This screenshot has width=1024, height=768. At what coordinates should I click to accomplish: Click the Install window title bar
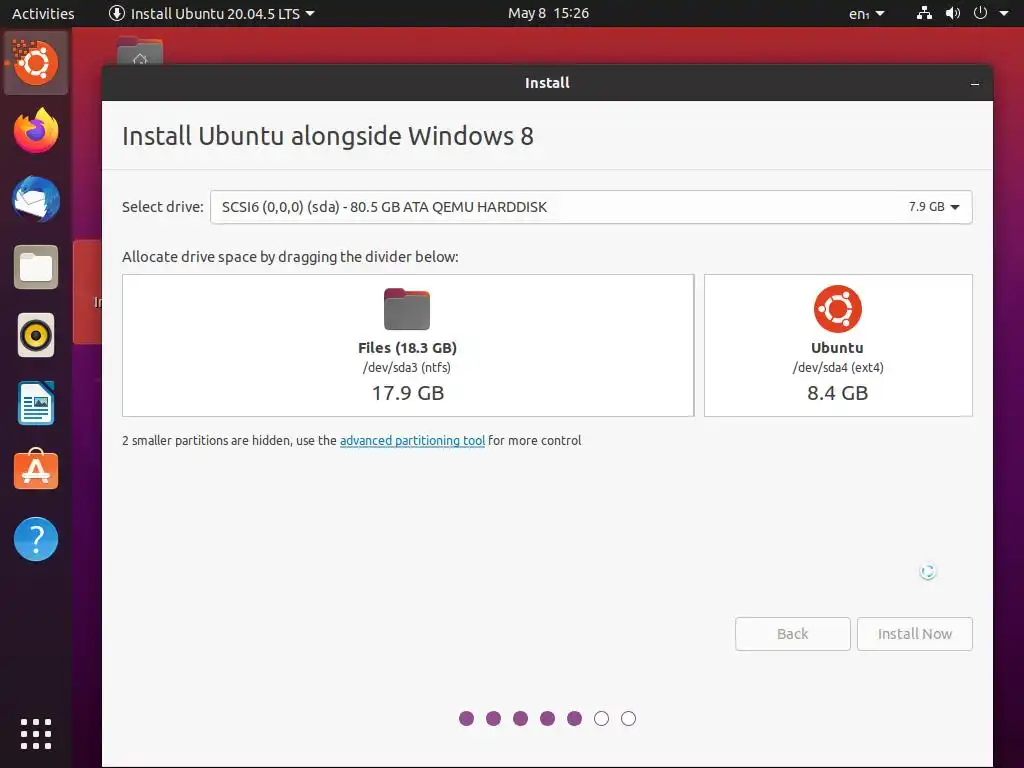pos(547,83)
